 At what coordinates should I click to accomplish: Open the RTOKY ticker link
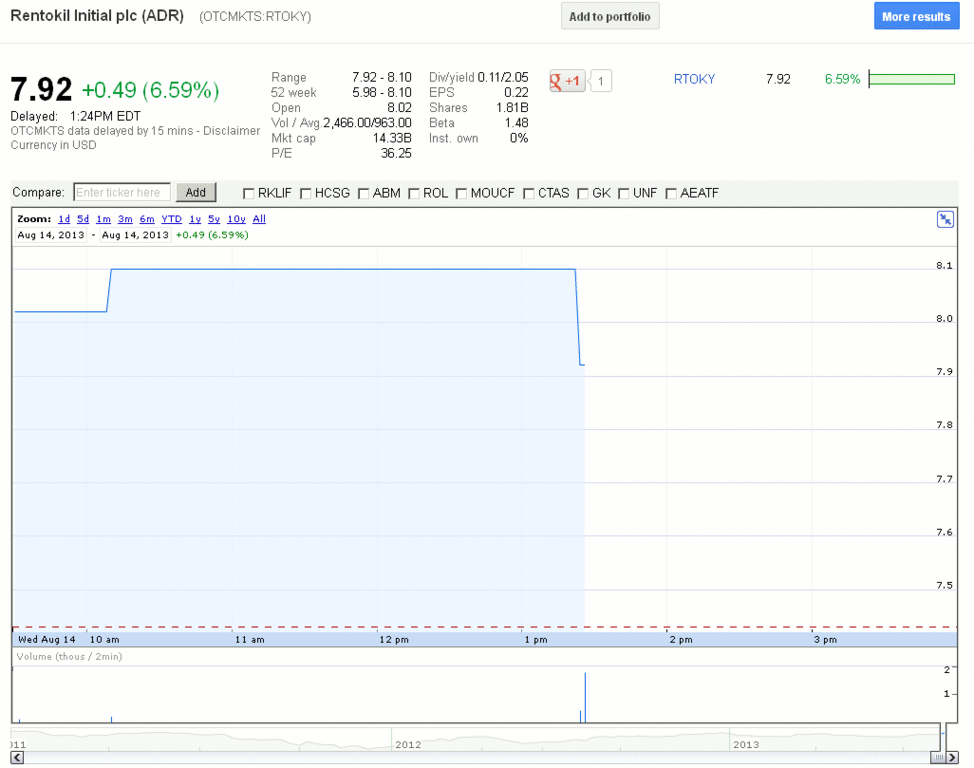pos(694,79)
